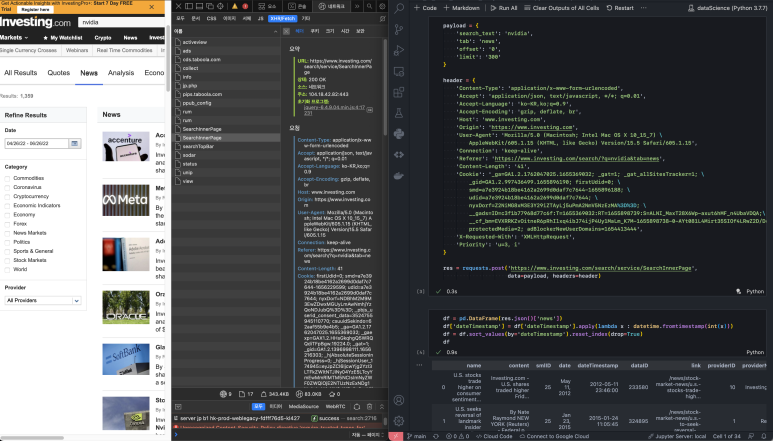This screenshot has width=773, height=441.
Task: Dock Web Inspector to the side
Action: click(x=189, y=6)
